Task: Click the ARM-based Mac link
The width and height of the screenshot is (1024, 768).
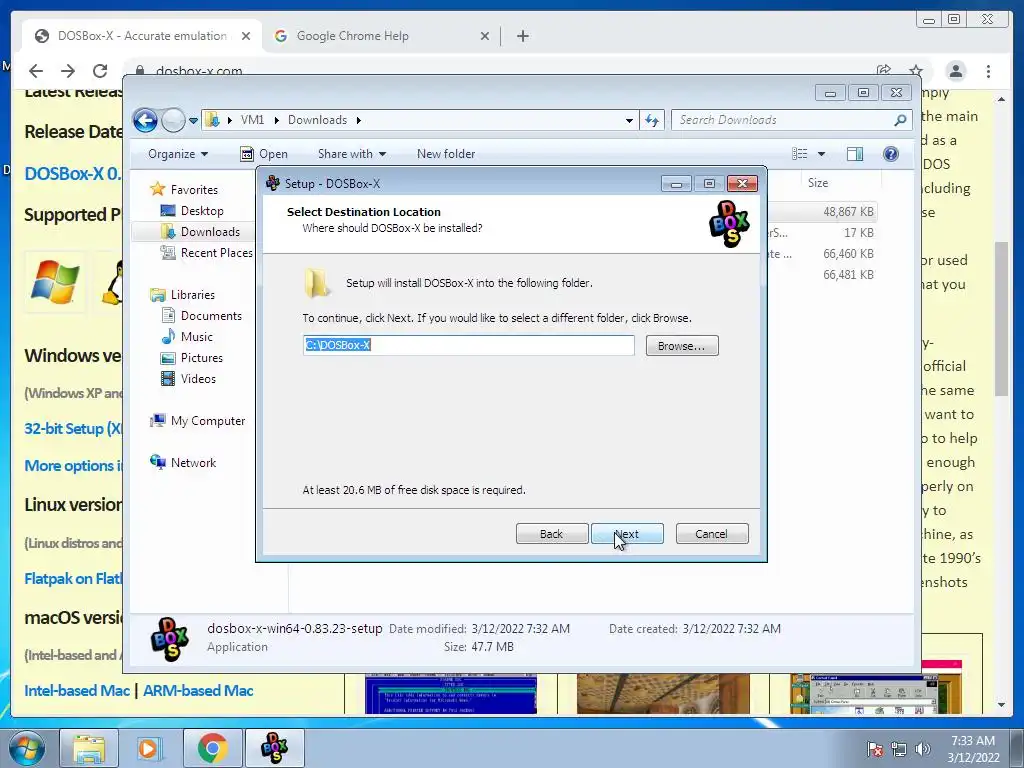Action: point(198,691)
